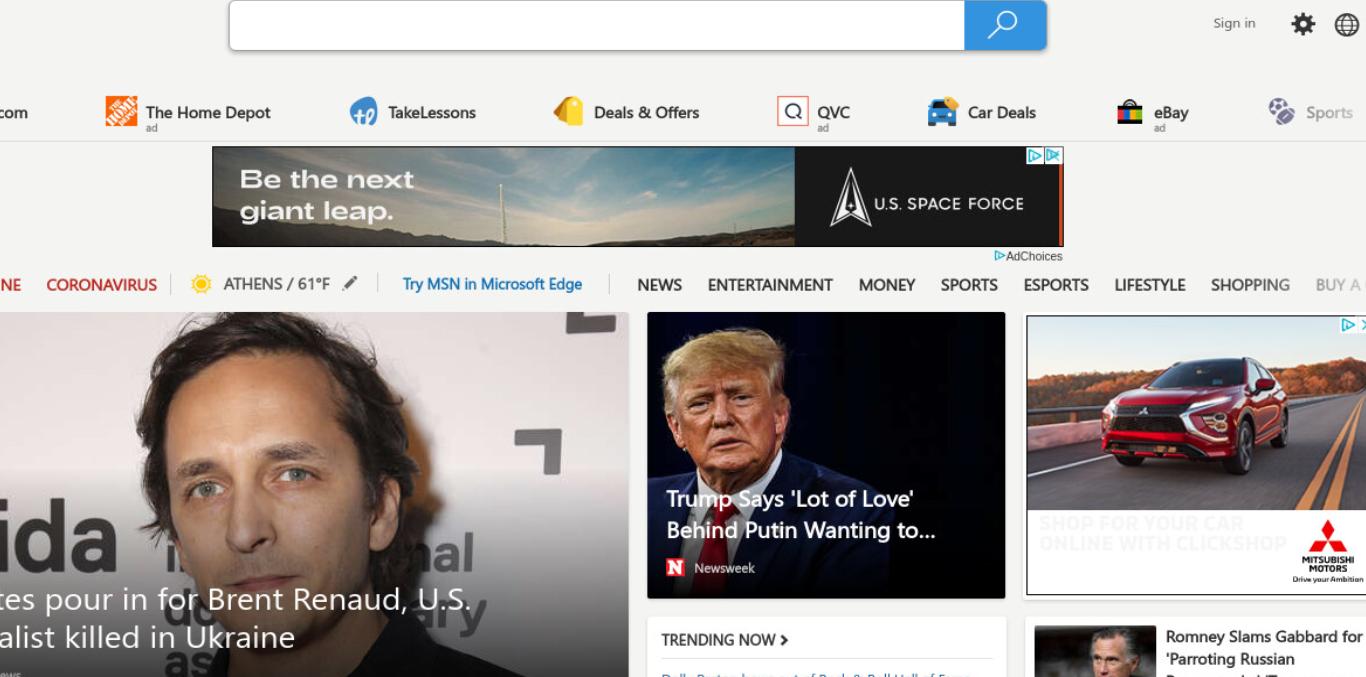Click the sunny weather icon
Viewport: 1366px width, 677px height.
(x=201, y=284)
